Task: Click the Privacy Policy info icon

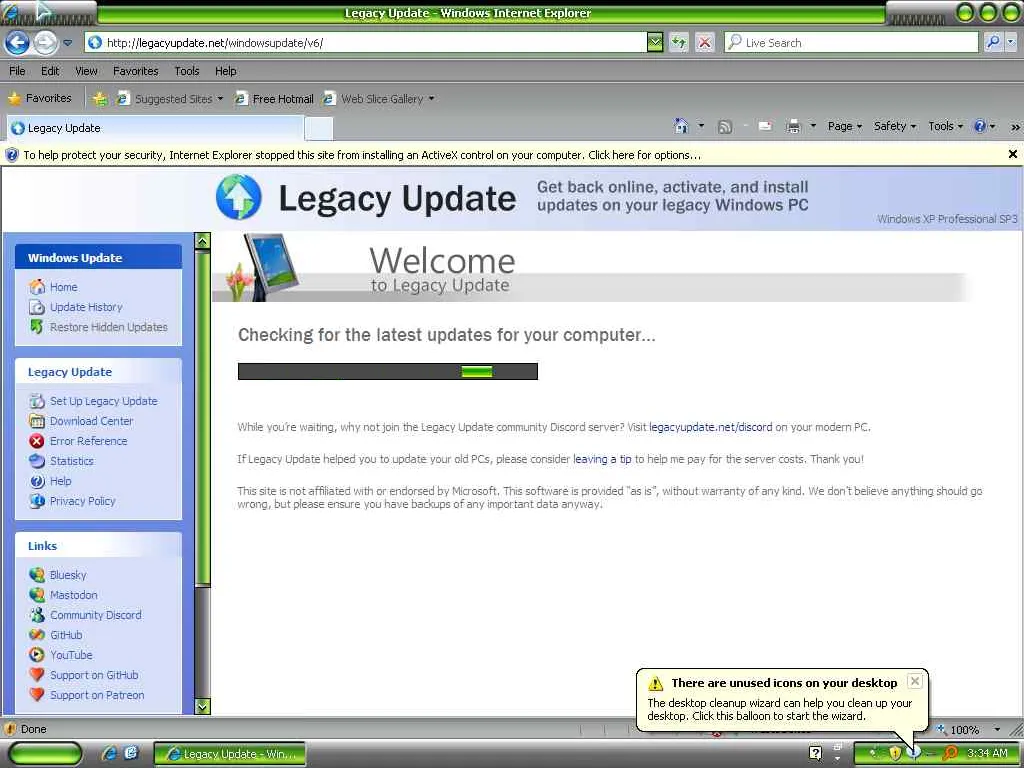Action: (x=37, y=501)
